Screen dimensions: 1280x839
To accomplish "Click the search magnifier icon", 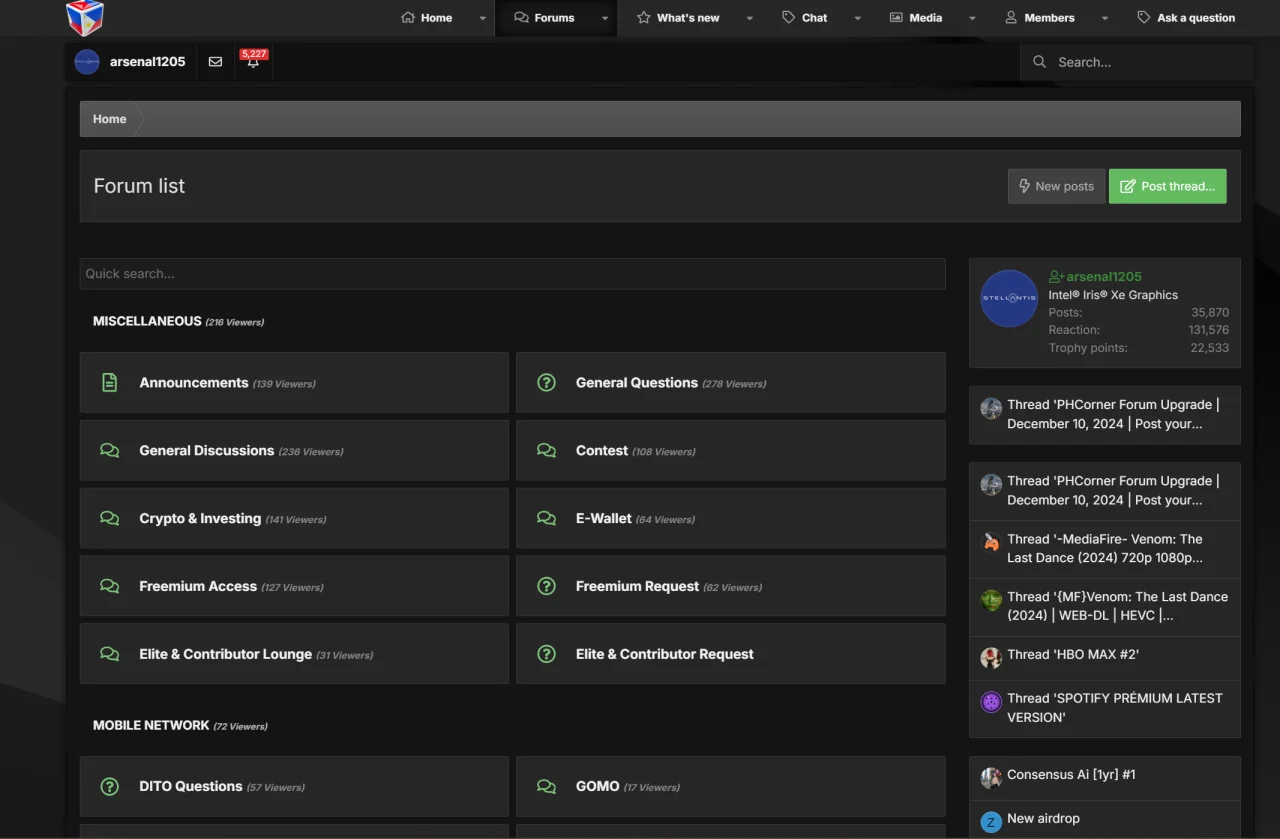I will pyautogui.click(x=1040, y=62).
